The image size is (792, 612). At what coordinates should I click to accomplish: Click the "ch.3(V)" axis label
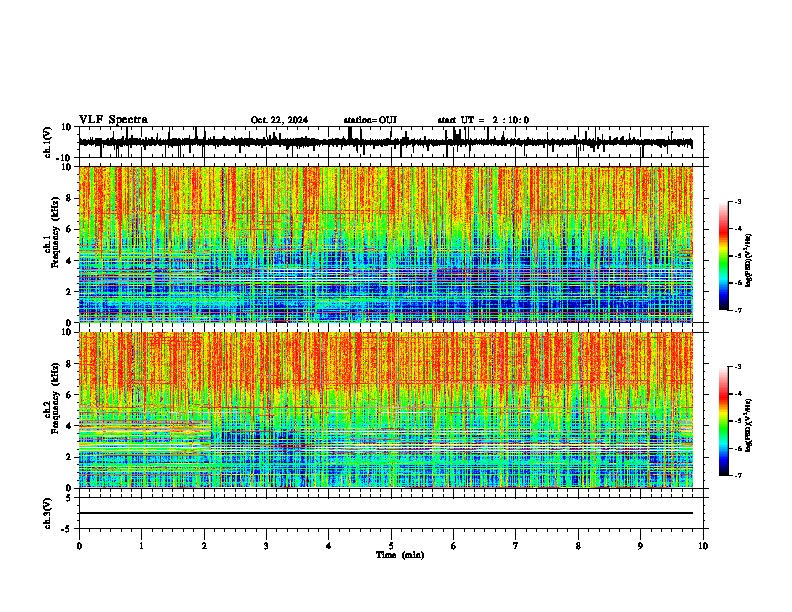tap(48, 513)
